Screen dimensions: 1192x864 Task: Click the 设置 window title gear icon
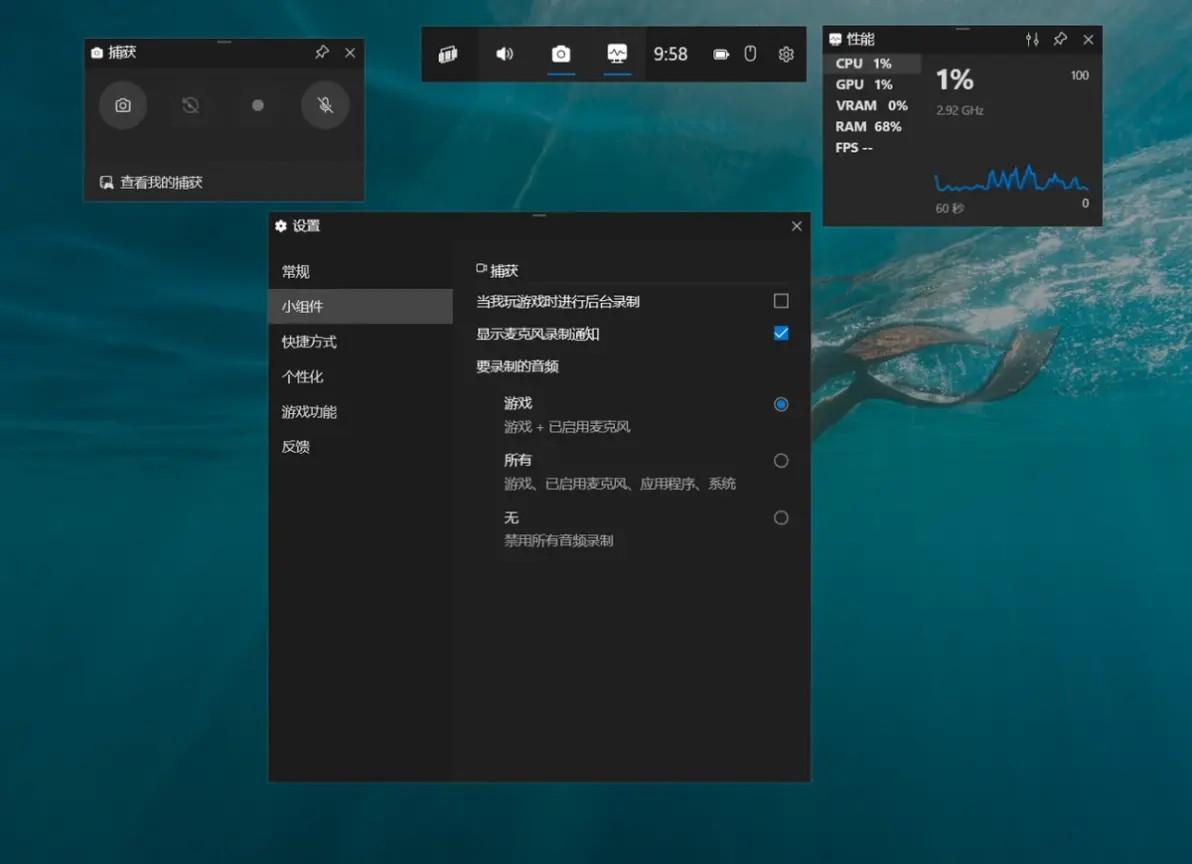[281, 226]
